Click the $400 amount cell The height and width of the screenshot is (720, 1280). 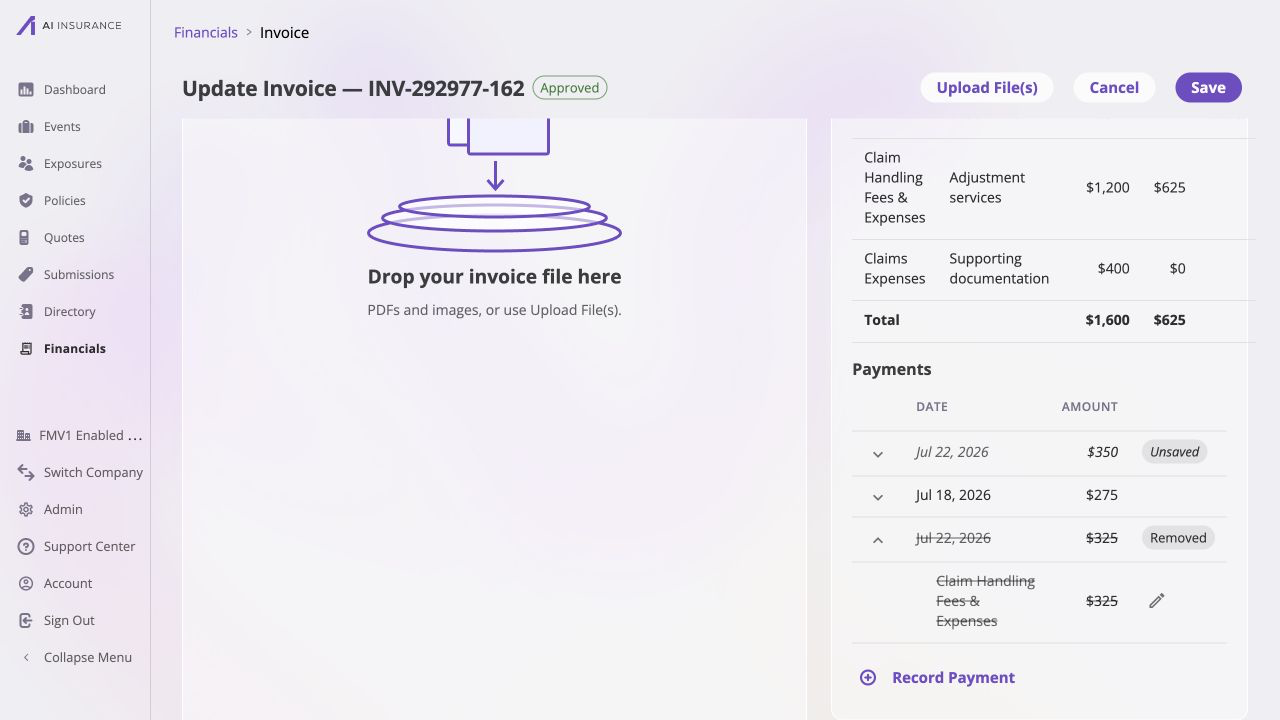point(1113,269)
